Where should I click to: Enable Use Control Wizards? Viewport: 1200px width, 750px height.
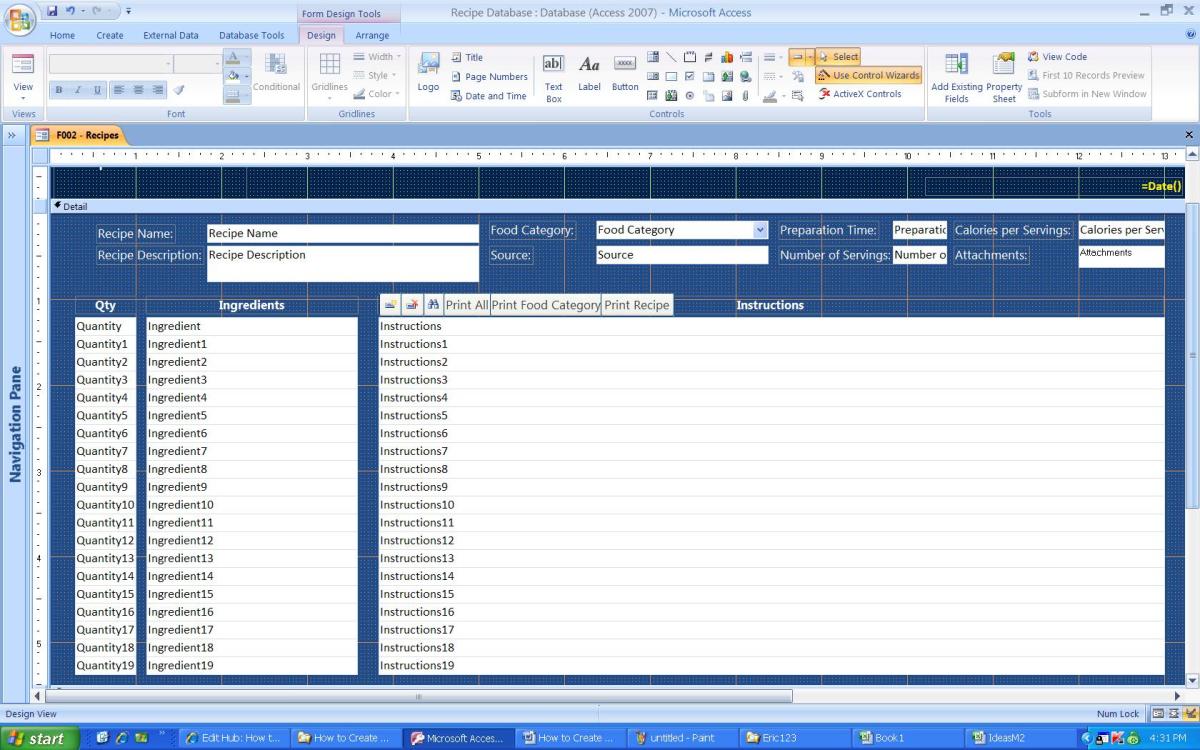click(866, 75)
